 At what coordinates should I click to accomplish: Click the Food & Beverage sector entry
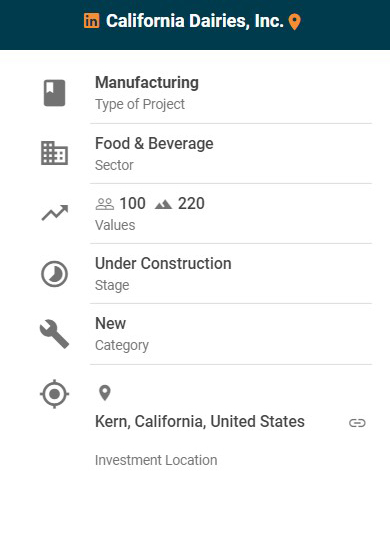coord(154,144)
